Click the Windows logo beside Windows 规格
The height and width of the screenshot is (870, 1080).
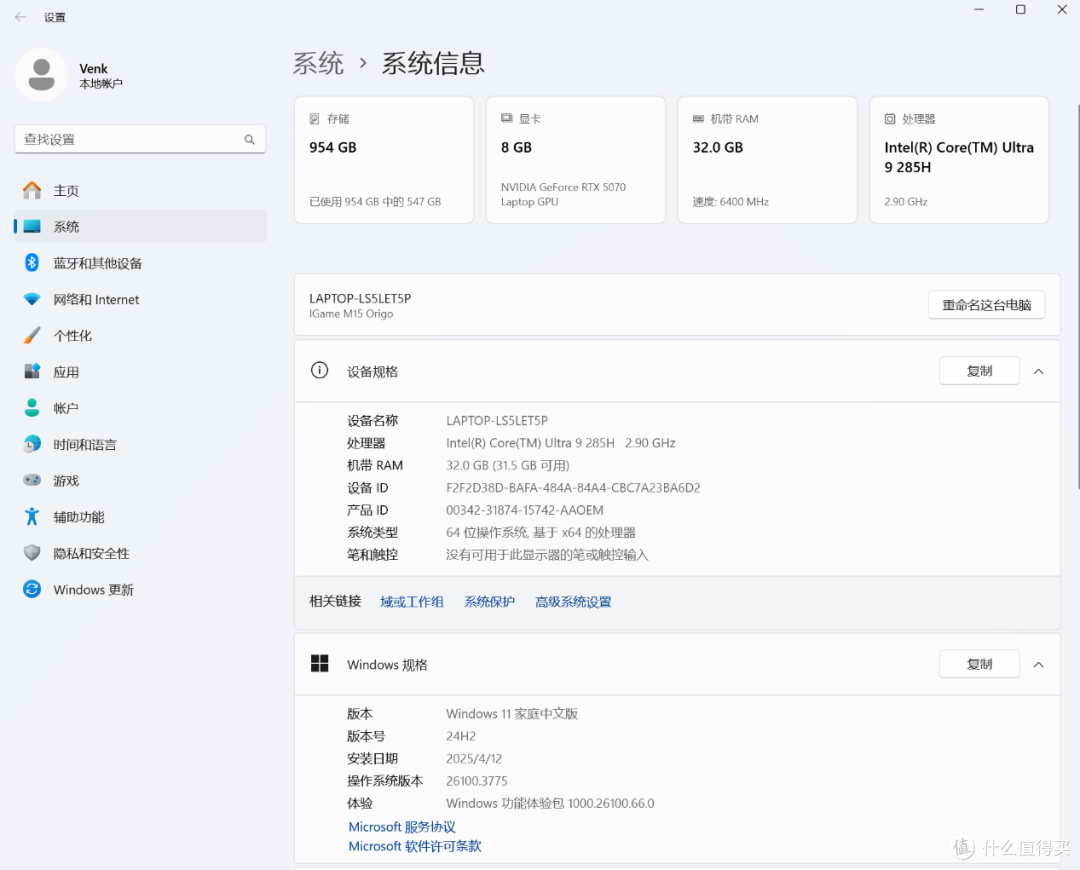[320, 663]
